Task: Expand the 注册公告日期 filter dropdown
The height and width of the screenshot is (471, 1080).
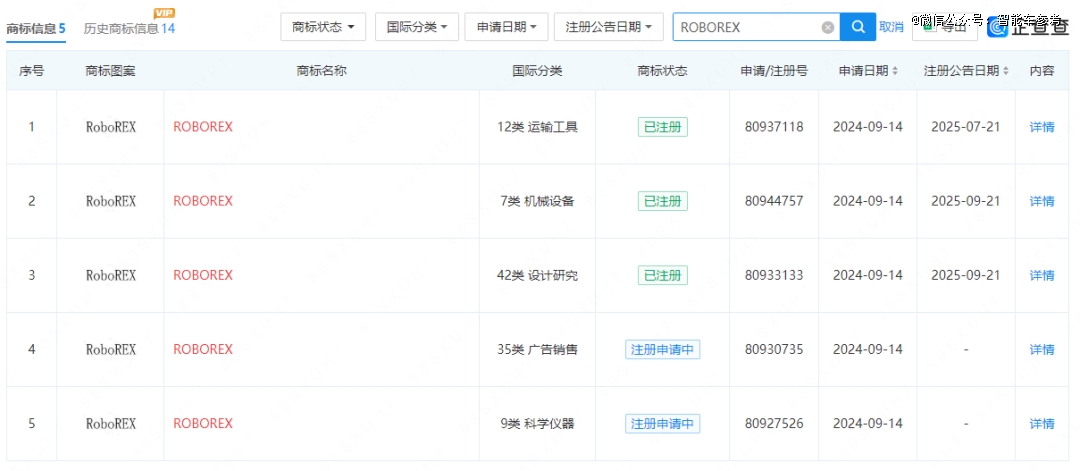Action: [609, 27]
